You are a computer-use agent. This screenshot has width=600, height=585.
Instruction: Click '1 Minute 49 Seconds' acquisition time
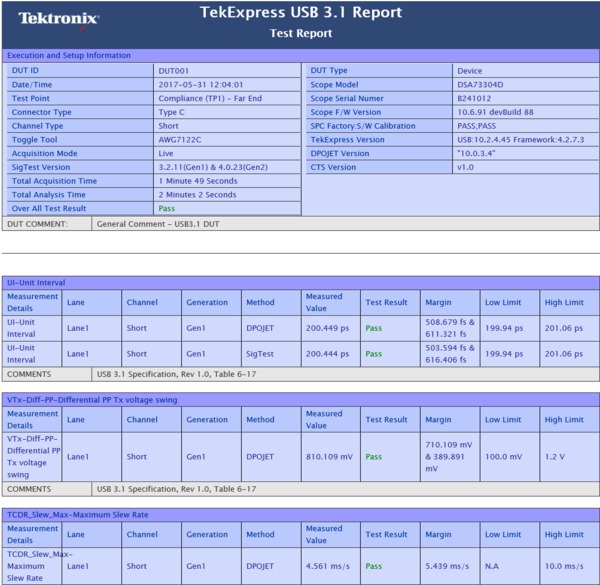(198, 181)
